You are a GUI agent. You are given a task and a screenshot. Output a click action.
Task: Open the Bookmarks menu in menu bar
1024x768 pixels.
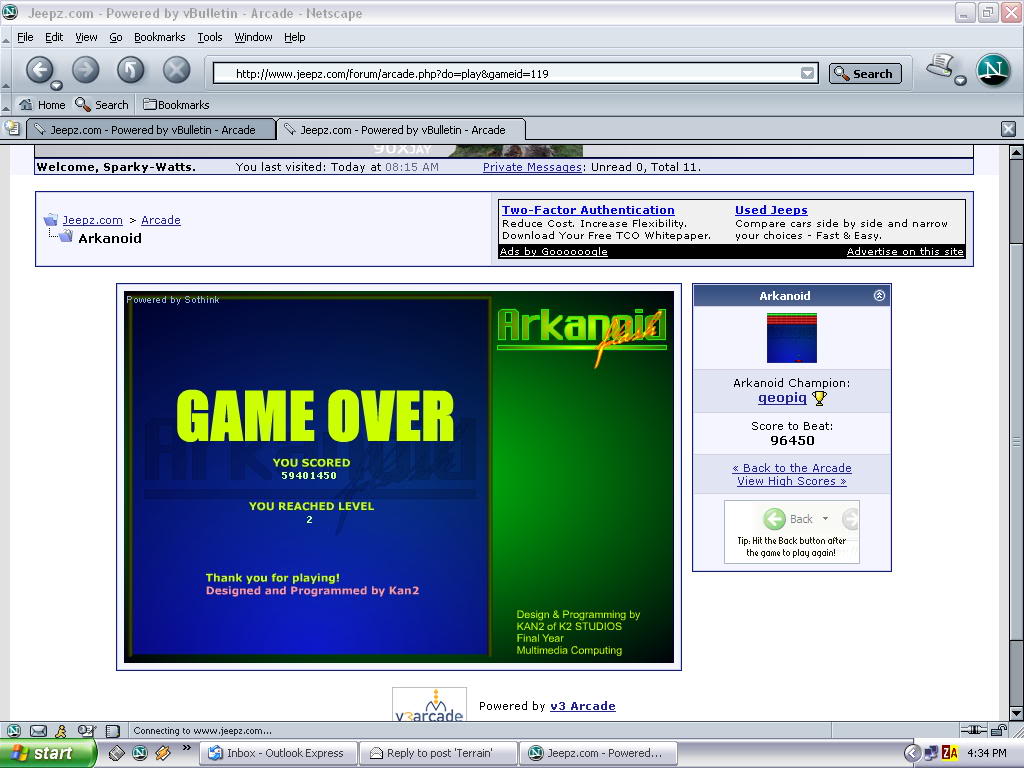click(x=159, y=37)
